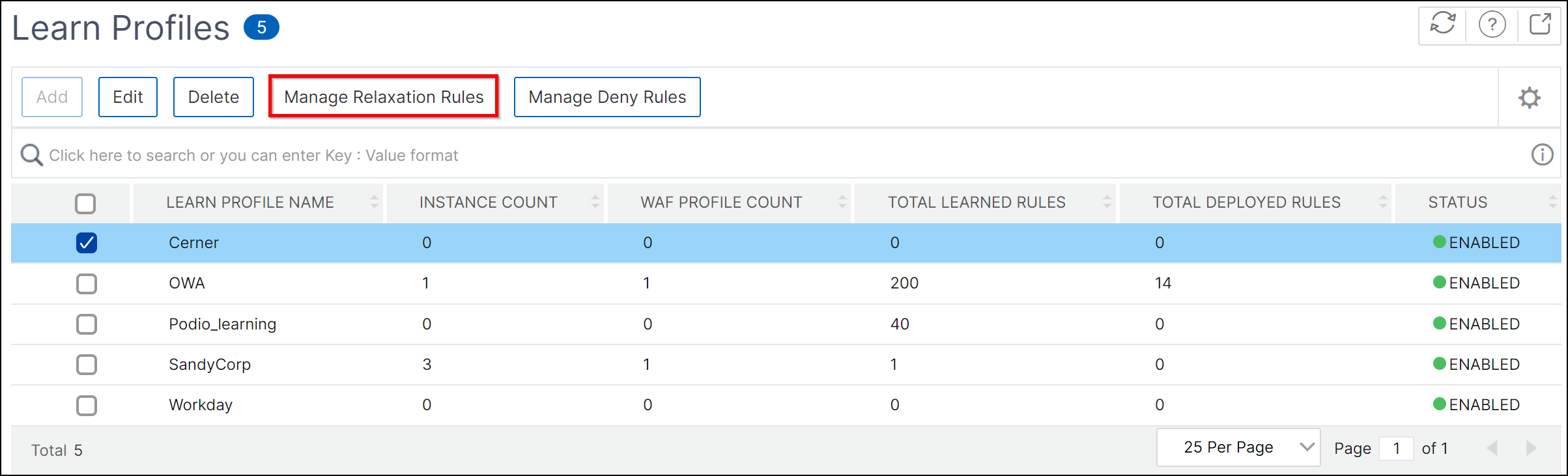Open the 25 Per Page dropdown
Image resolution: width=1568 pixels, height=476 pixels.
[1238, 447]
